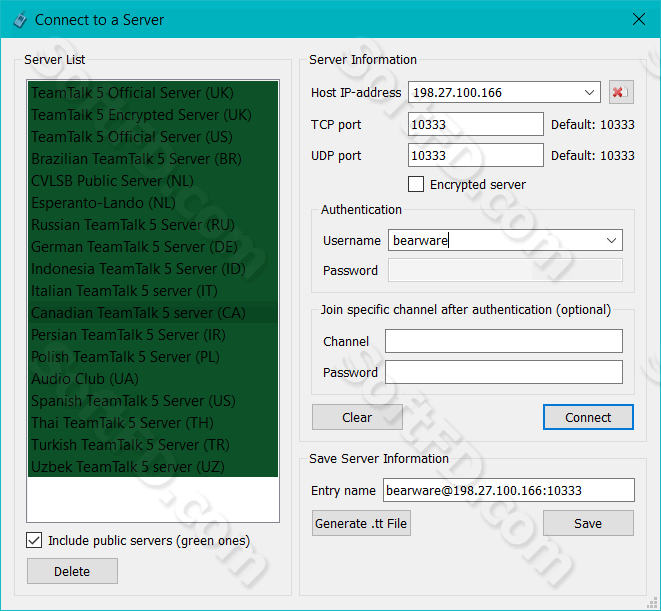Select Esperanto-Lando (NL) server
The image size is (661, 611).
[x=153, y=203]
